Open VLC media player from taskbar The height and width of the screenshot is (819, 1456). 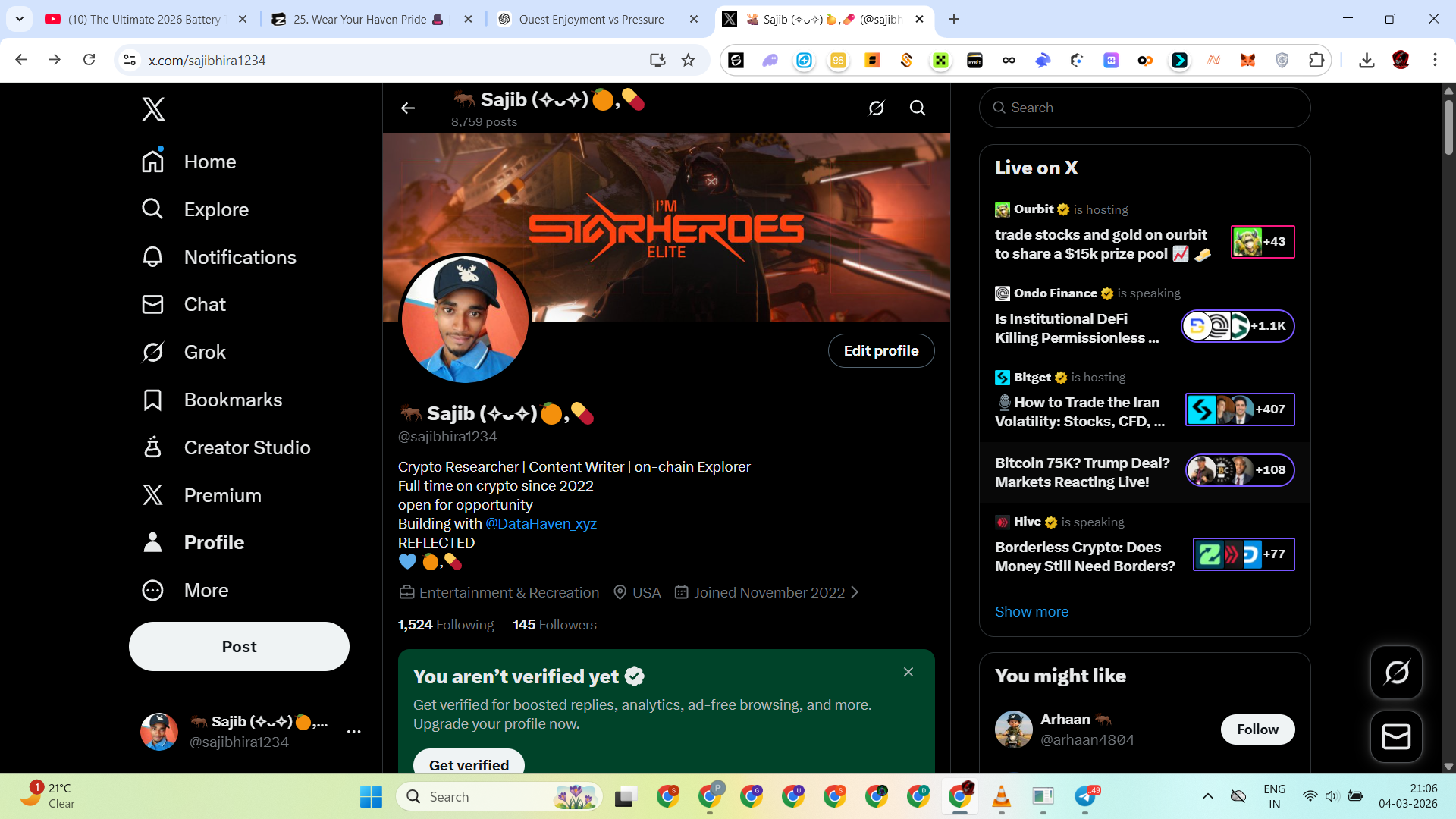click(1001, 796)
